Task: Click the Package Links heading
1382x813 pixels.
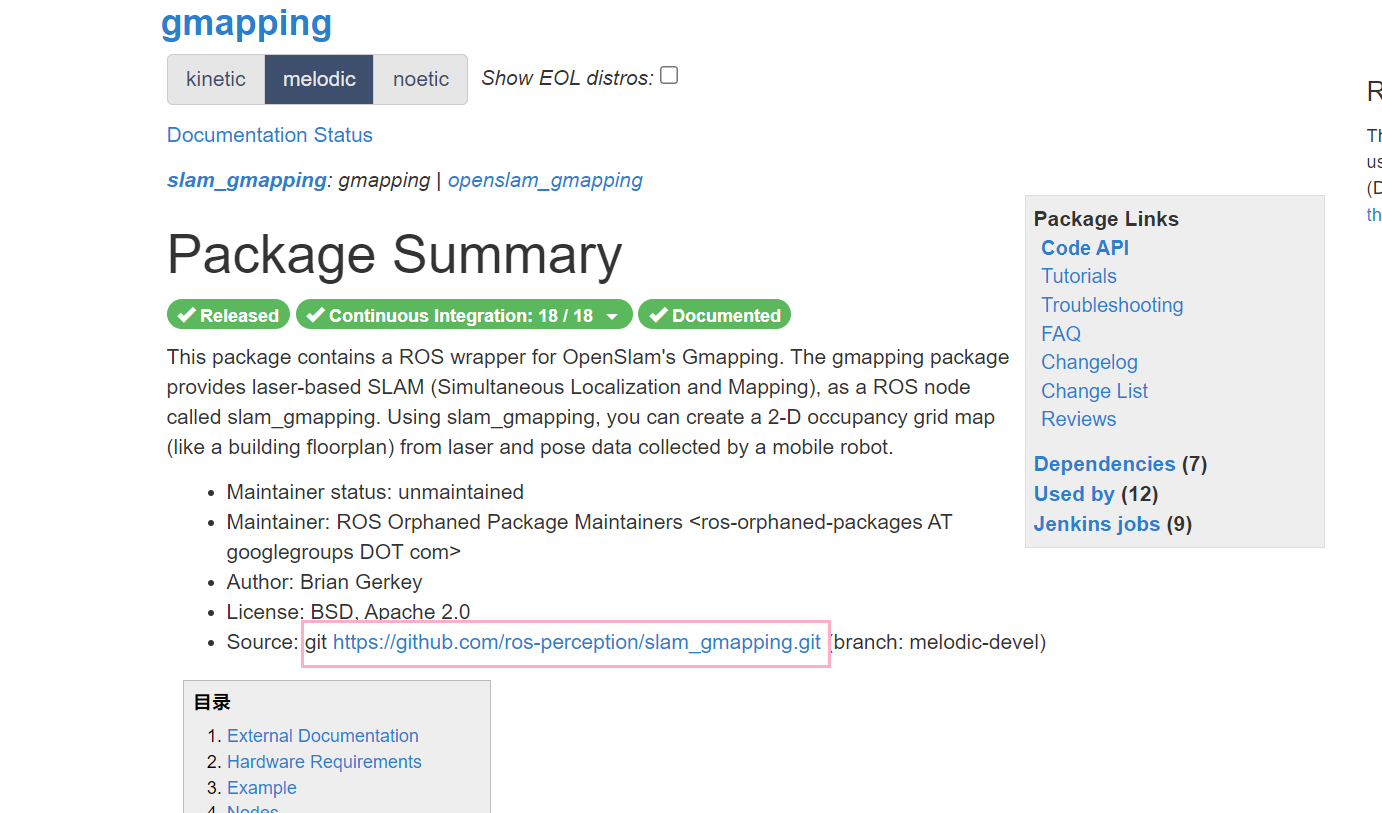Action: (1106, 219)
